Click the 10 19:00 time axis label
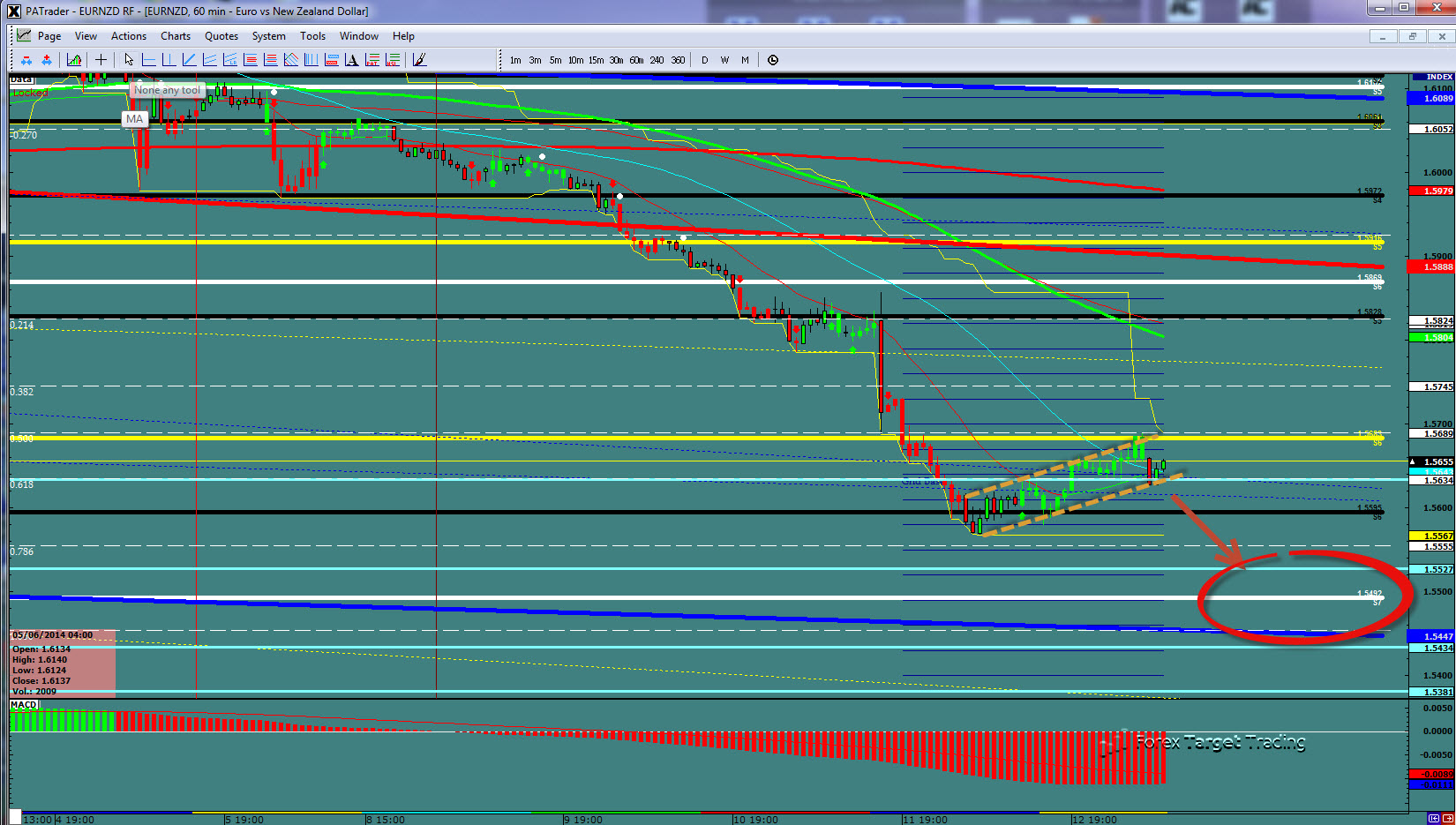This screenshot has height=825, width=1456. (x=755, y=820)
